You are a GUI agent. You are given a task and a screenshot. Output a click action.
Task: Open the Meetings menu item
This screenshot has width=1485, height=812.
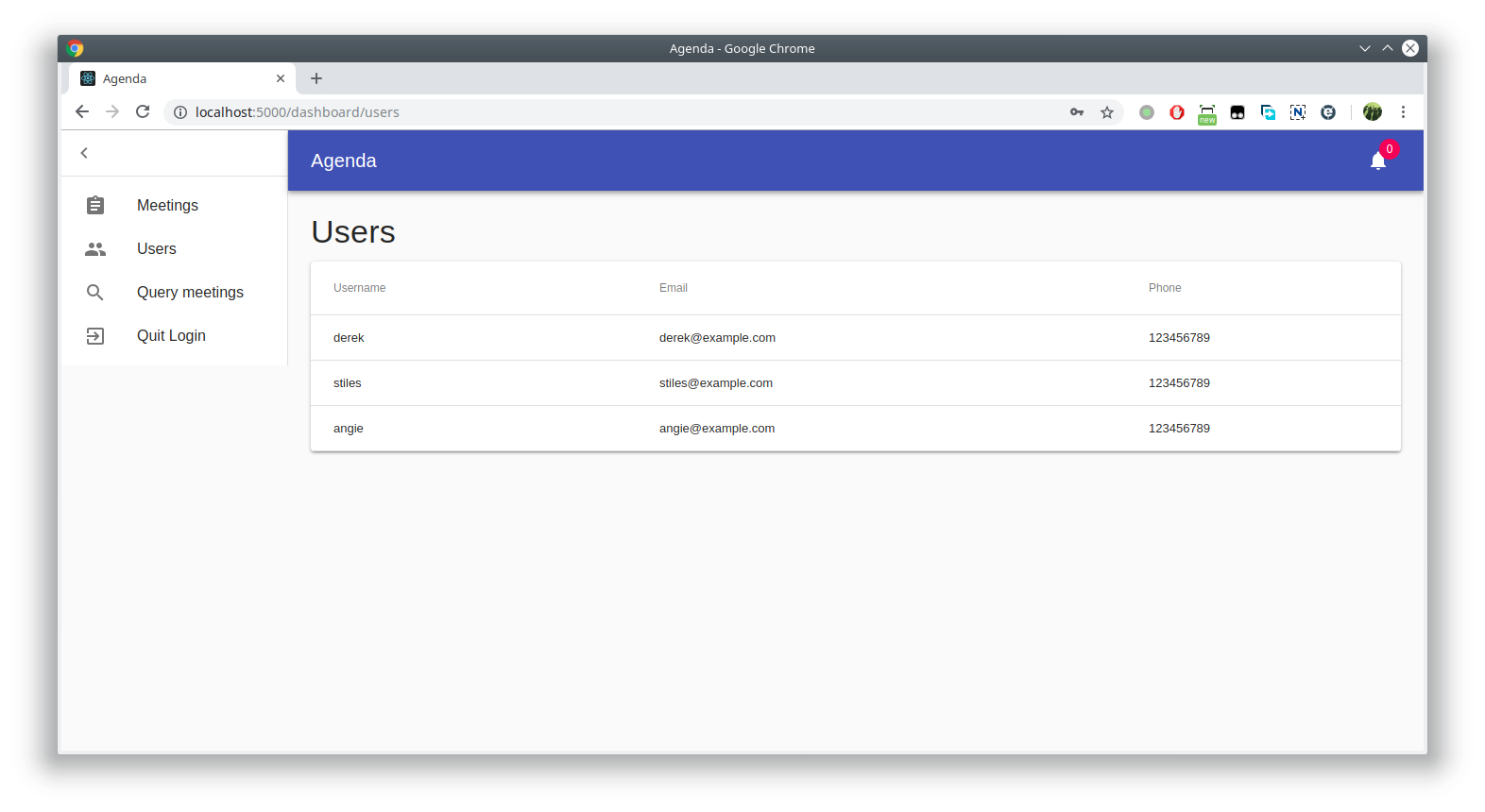[x=175, y=205]
